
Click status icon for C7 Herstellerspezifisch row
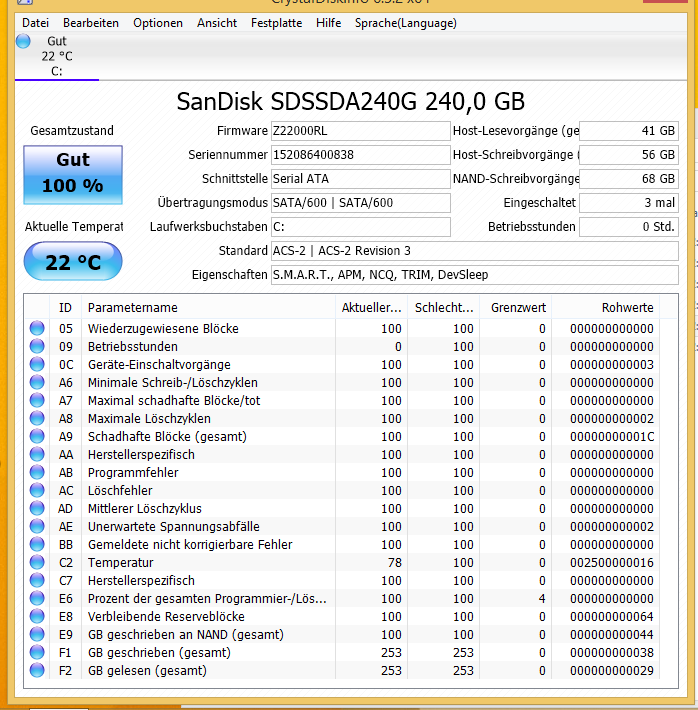pyautogui.click(x=37, y=580)
